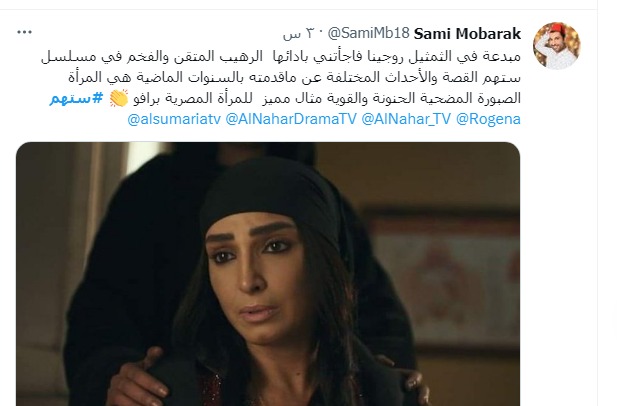Visit the mentioned account @AlNaharDramaTV
617x406 pixels.
pos(291,119)
